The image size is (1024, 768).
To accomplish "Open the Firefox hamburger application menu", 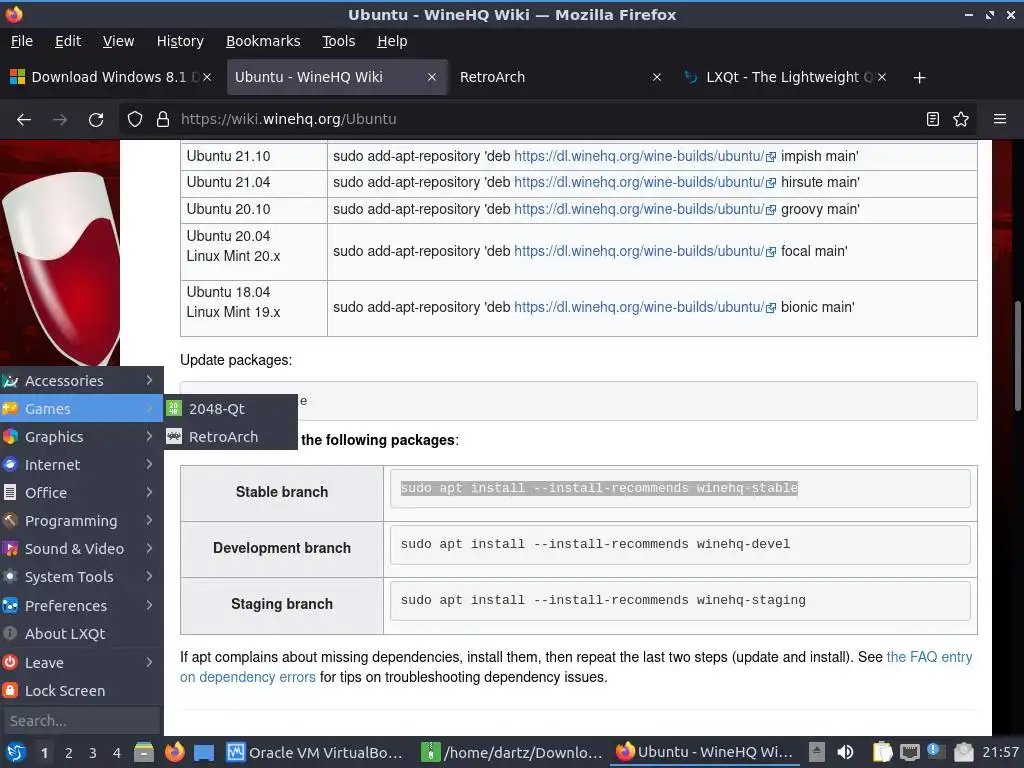I will coord(1000,120).
